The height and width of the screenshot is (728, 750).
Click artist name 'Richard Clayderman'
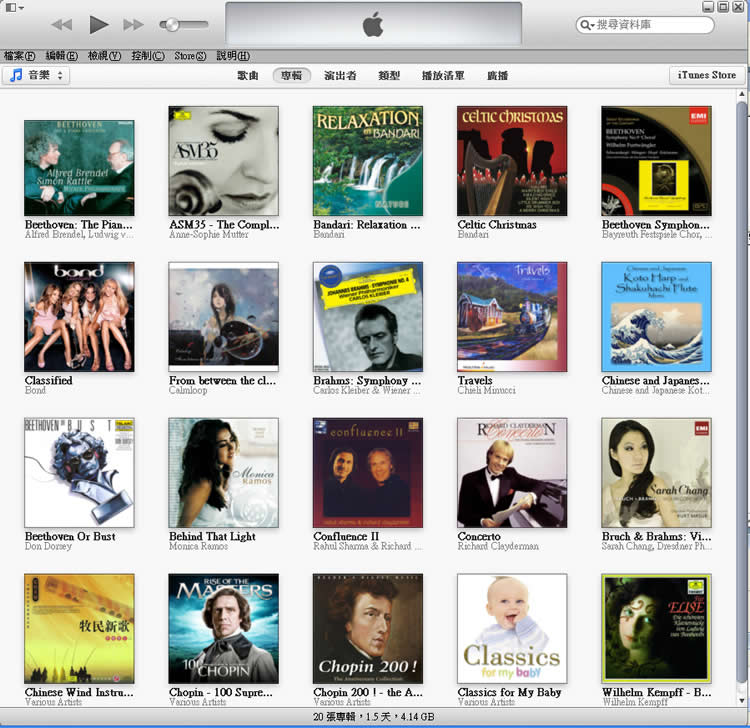(498, 546)
